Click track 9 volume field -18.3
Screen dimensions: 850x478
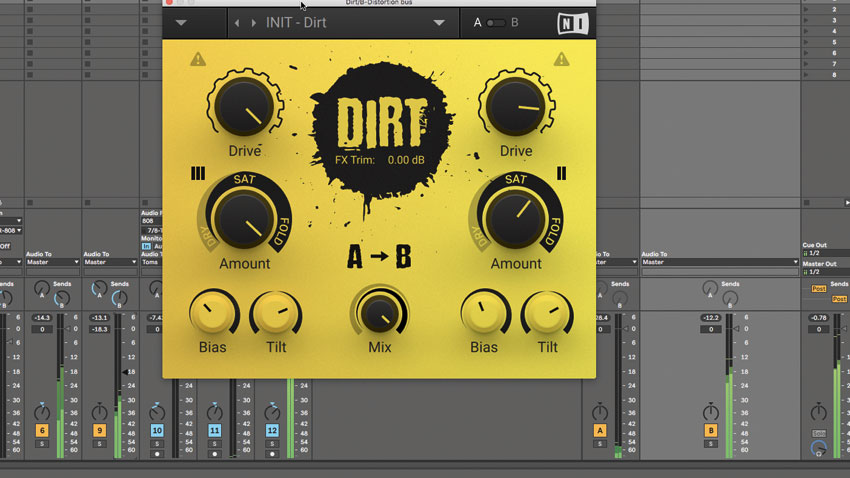point(99,329)
